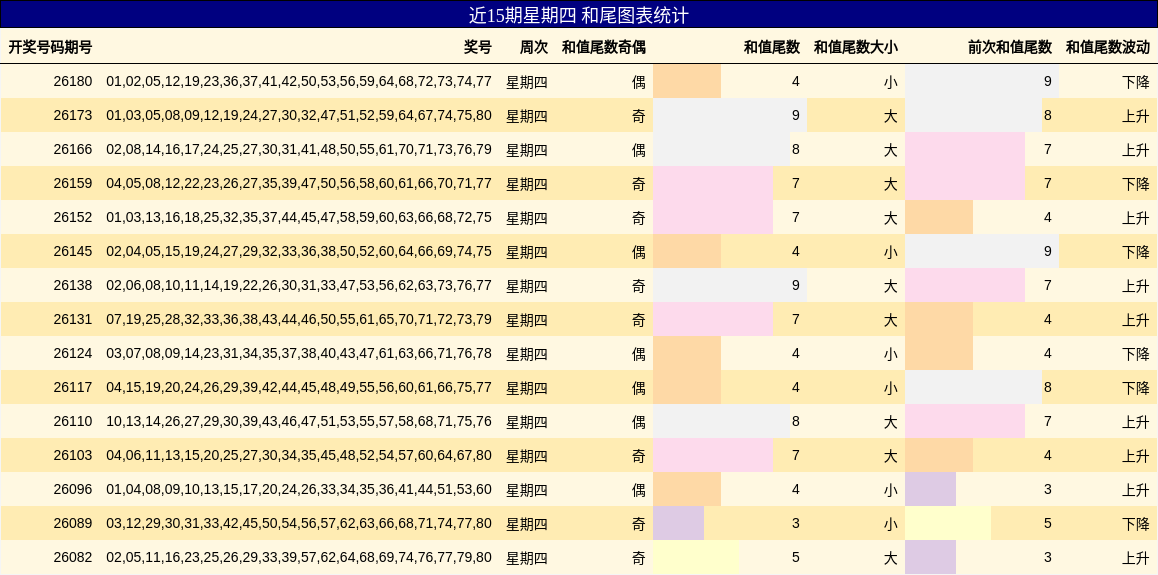Viewport: 1158px width, 575px height.
Task: Click 星期四 in row 26152
Action: pos(527,218)
